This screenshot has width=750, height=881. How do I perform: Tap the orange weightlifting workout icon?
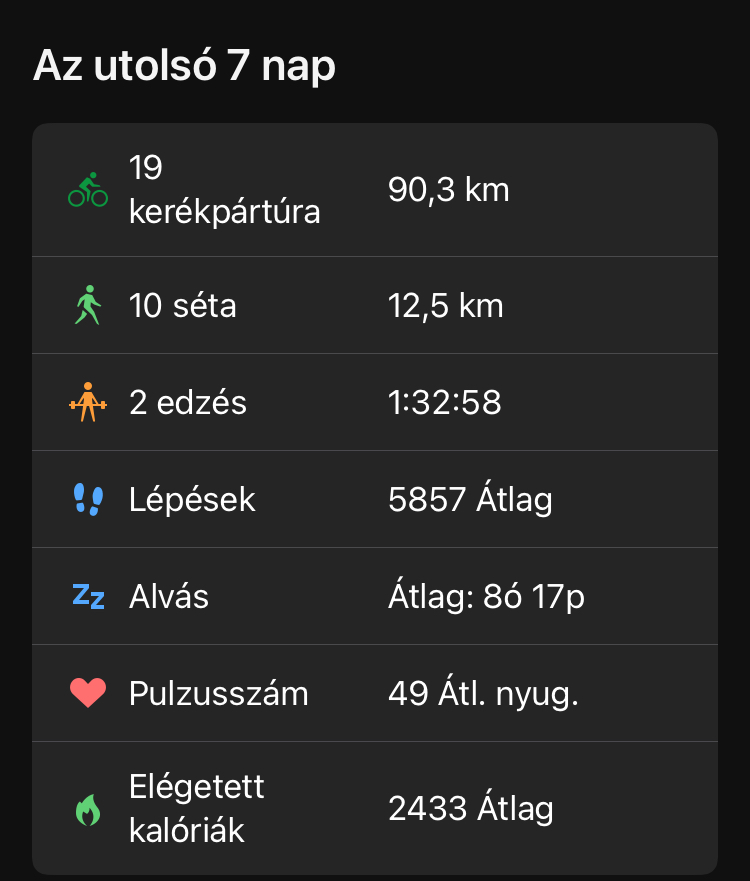tap(88, 402)
